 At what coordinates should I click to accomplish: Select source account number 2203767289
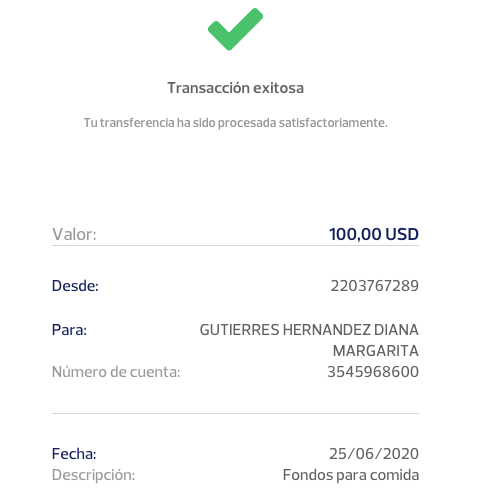point(374,286)
